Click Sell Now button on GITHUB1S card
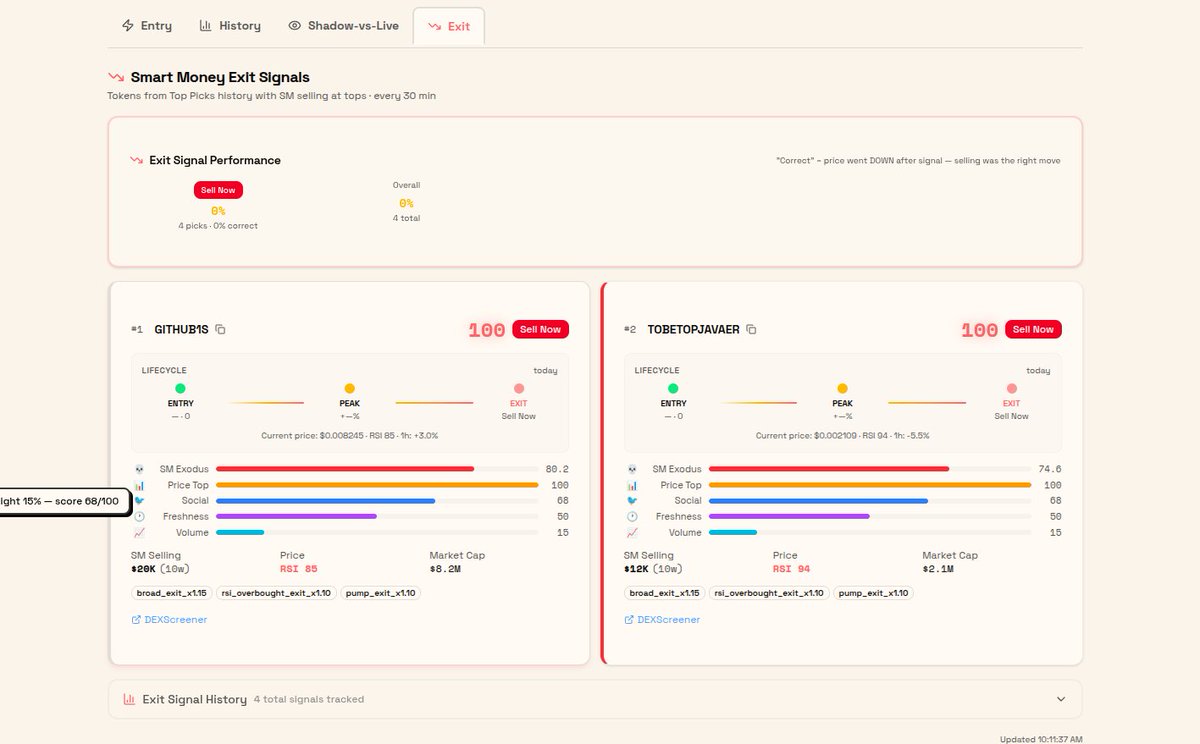Viewport: 1200px width, 744px height. [x=541, y=329]
